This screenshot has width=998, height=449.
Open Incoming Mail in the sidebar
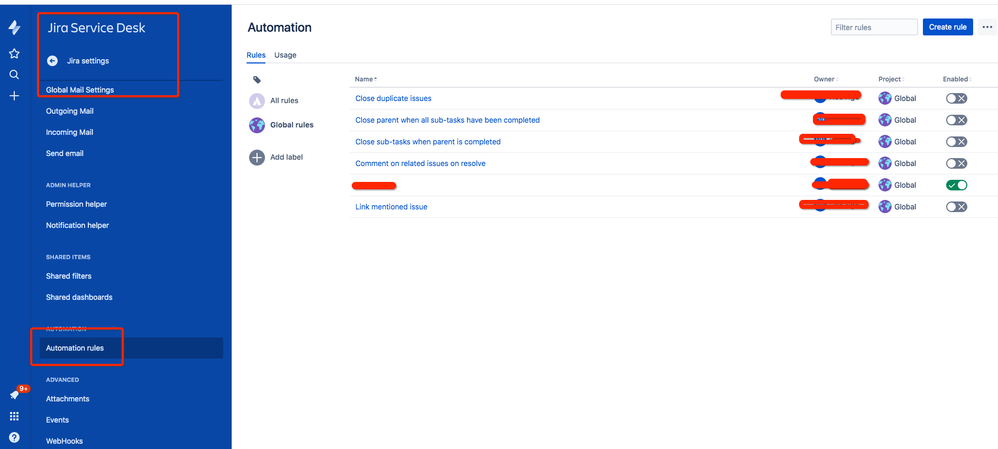point(70,132)
